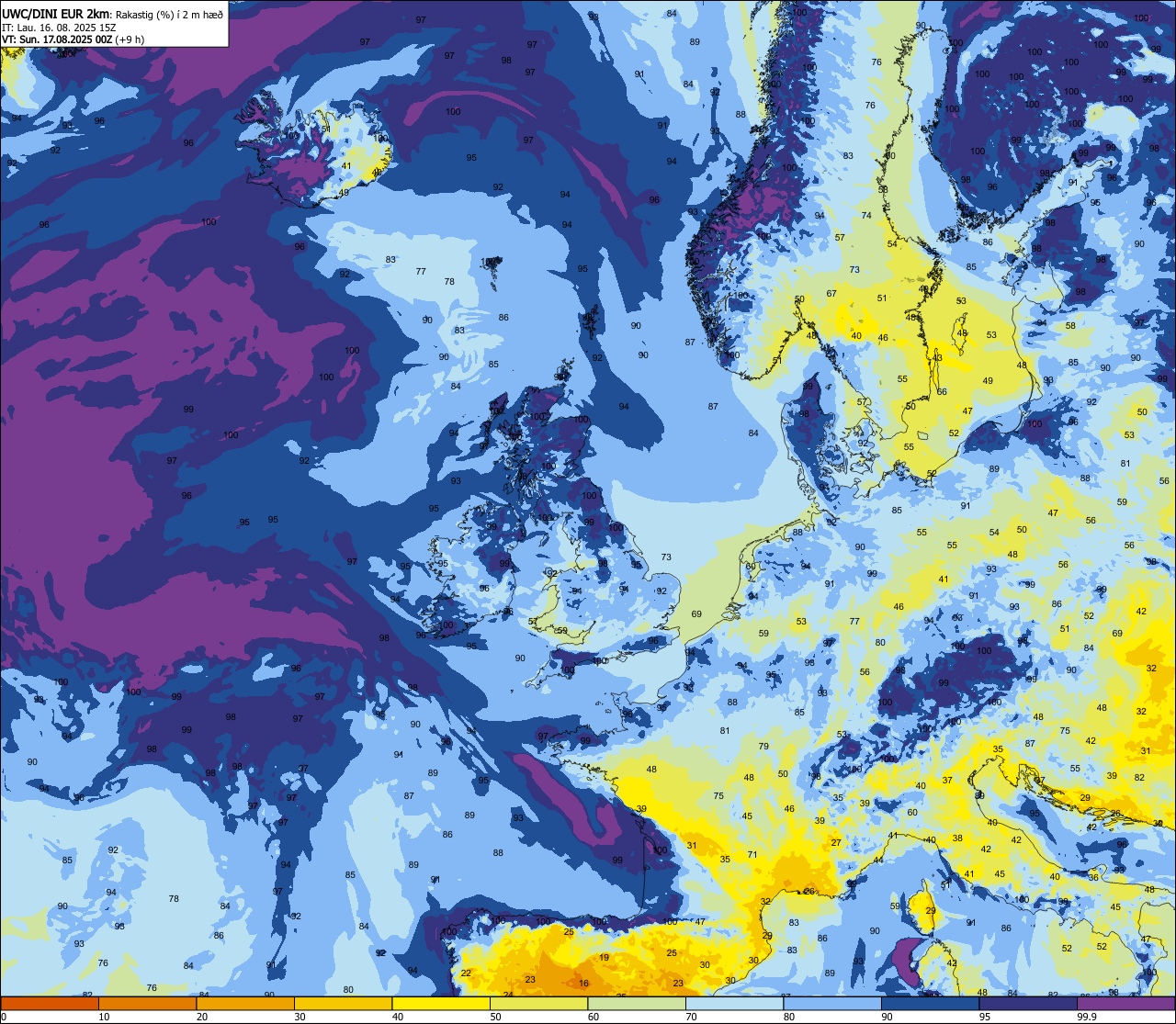Click the '(+9 h)' forecast offset text
1176x1024 pixels.
[130, 39]
